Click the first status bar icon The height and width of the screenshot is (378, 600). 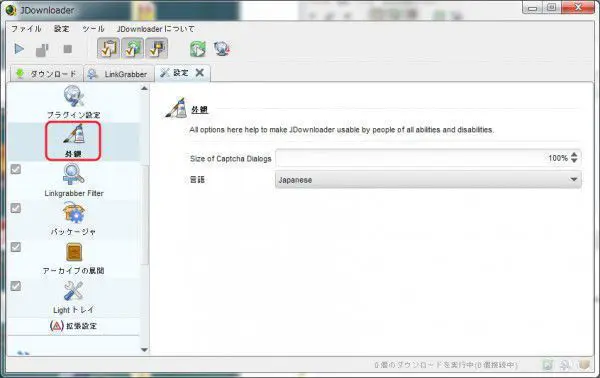point(548,365)
